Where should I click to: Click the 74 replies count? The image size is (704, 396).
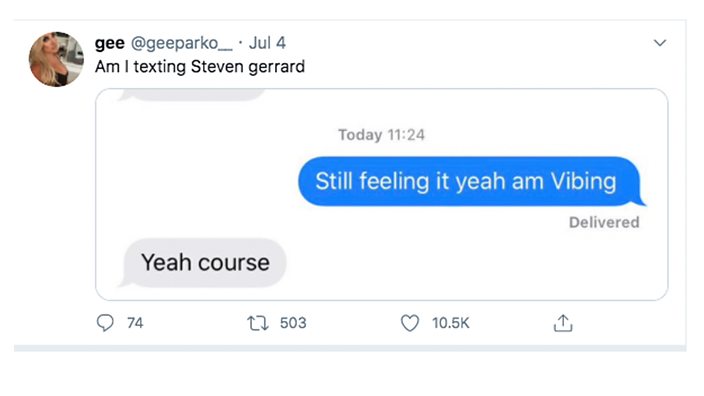(x=135, y=323)
